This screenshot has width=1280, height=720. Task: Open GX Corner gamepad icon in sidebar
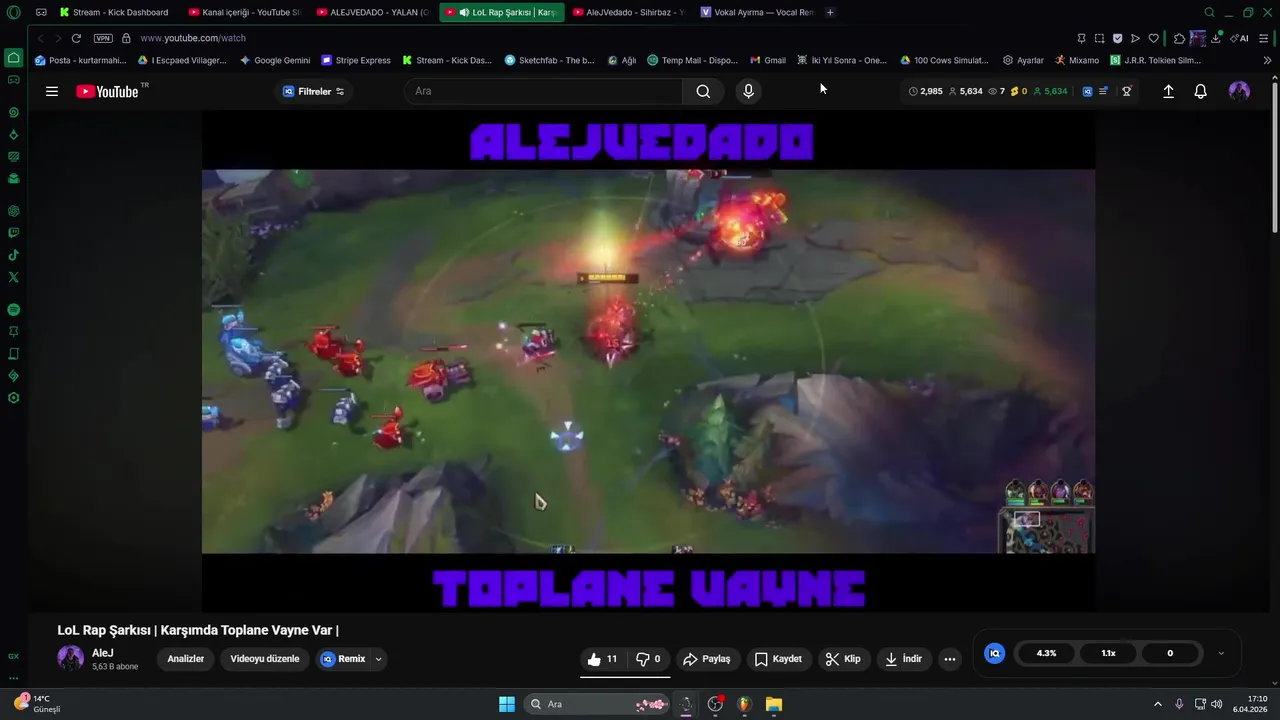(14, 79)
